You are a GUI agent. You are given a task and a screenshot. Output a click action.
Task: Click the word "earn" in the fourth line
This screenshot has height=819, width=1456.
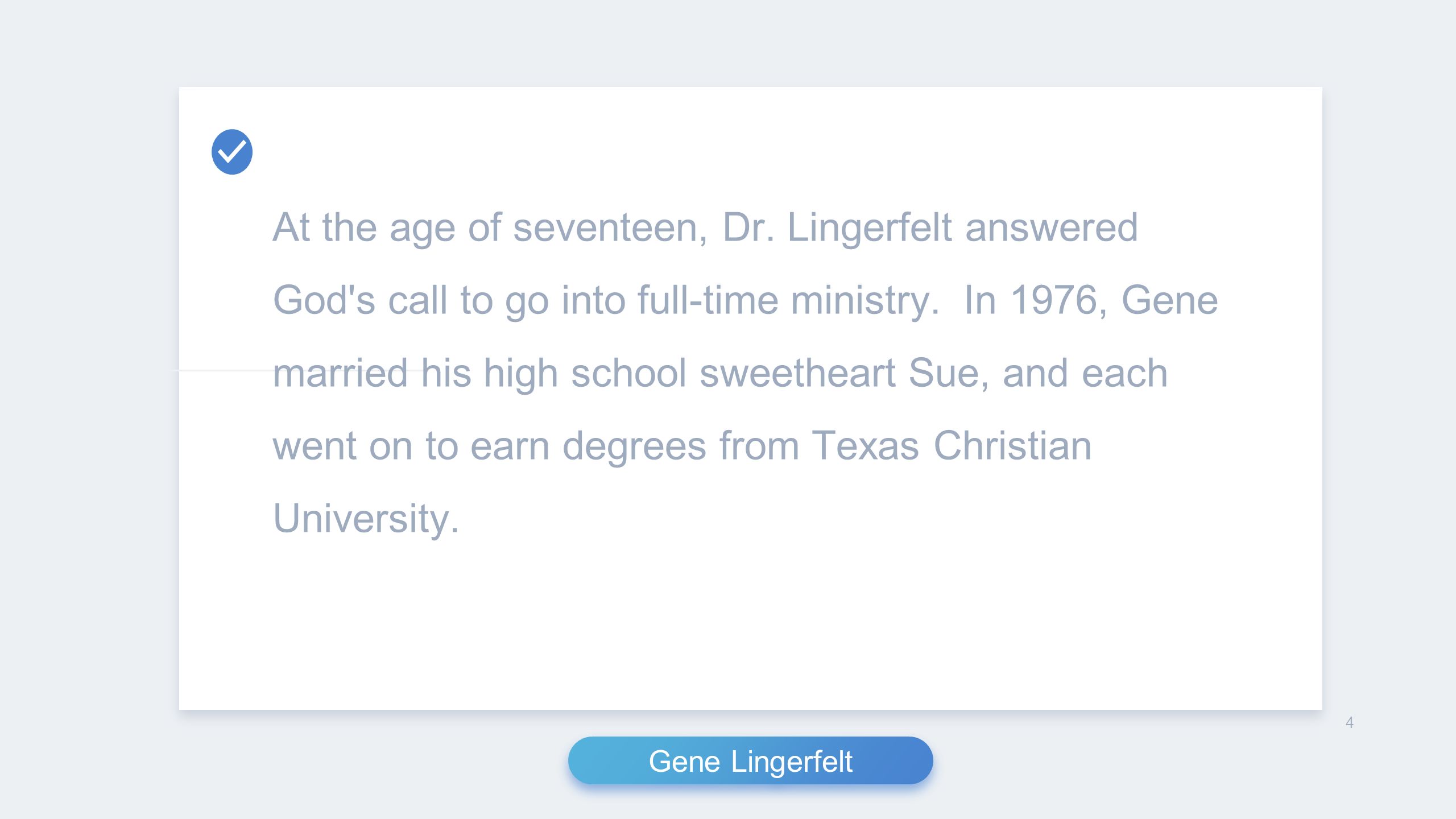click(x=510, y=446)
